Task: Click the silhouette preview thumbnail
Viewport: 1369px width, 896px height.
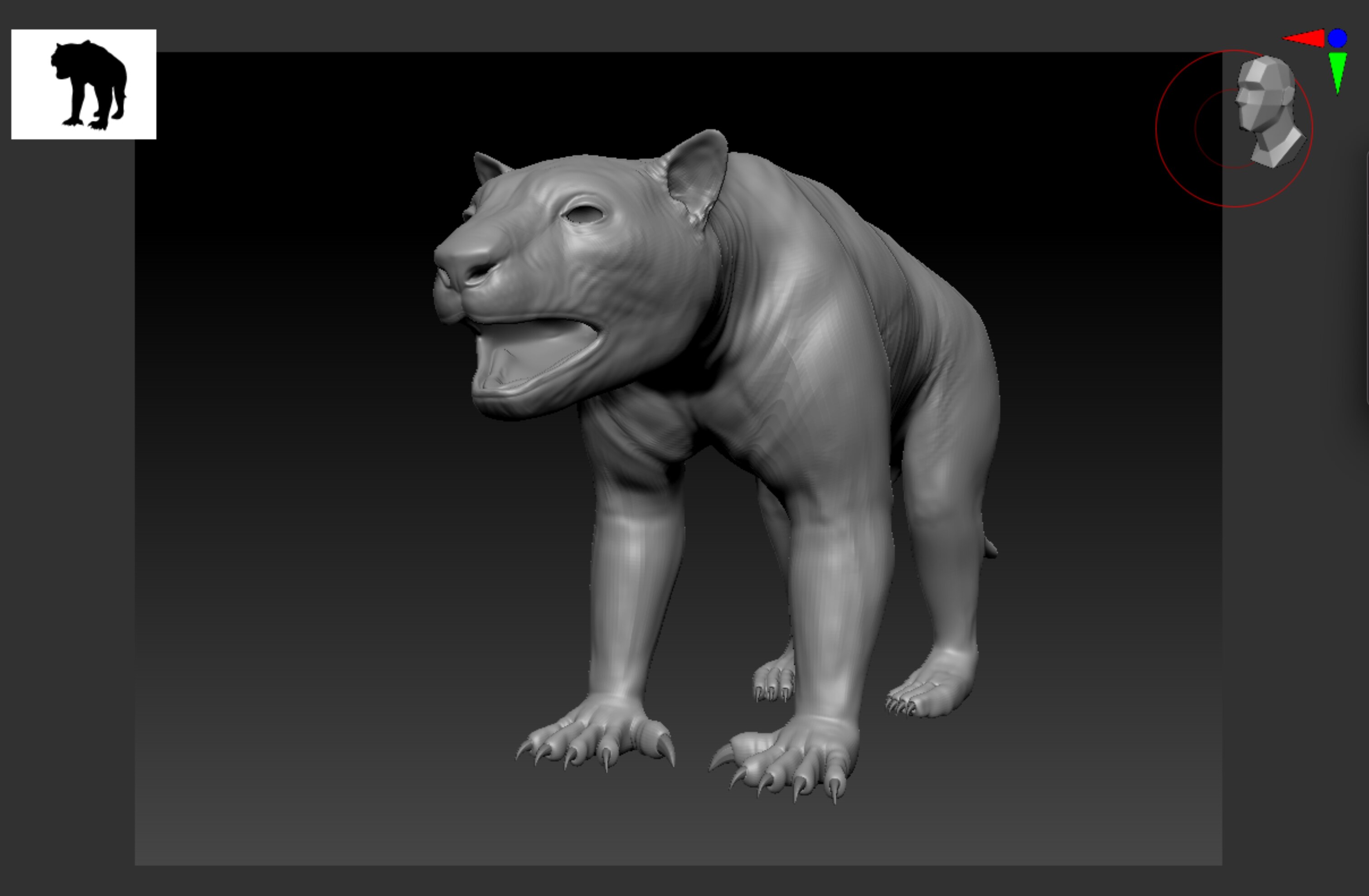Action: (x=83, y=83)
